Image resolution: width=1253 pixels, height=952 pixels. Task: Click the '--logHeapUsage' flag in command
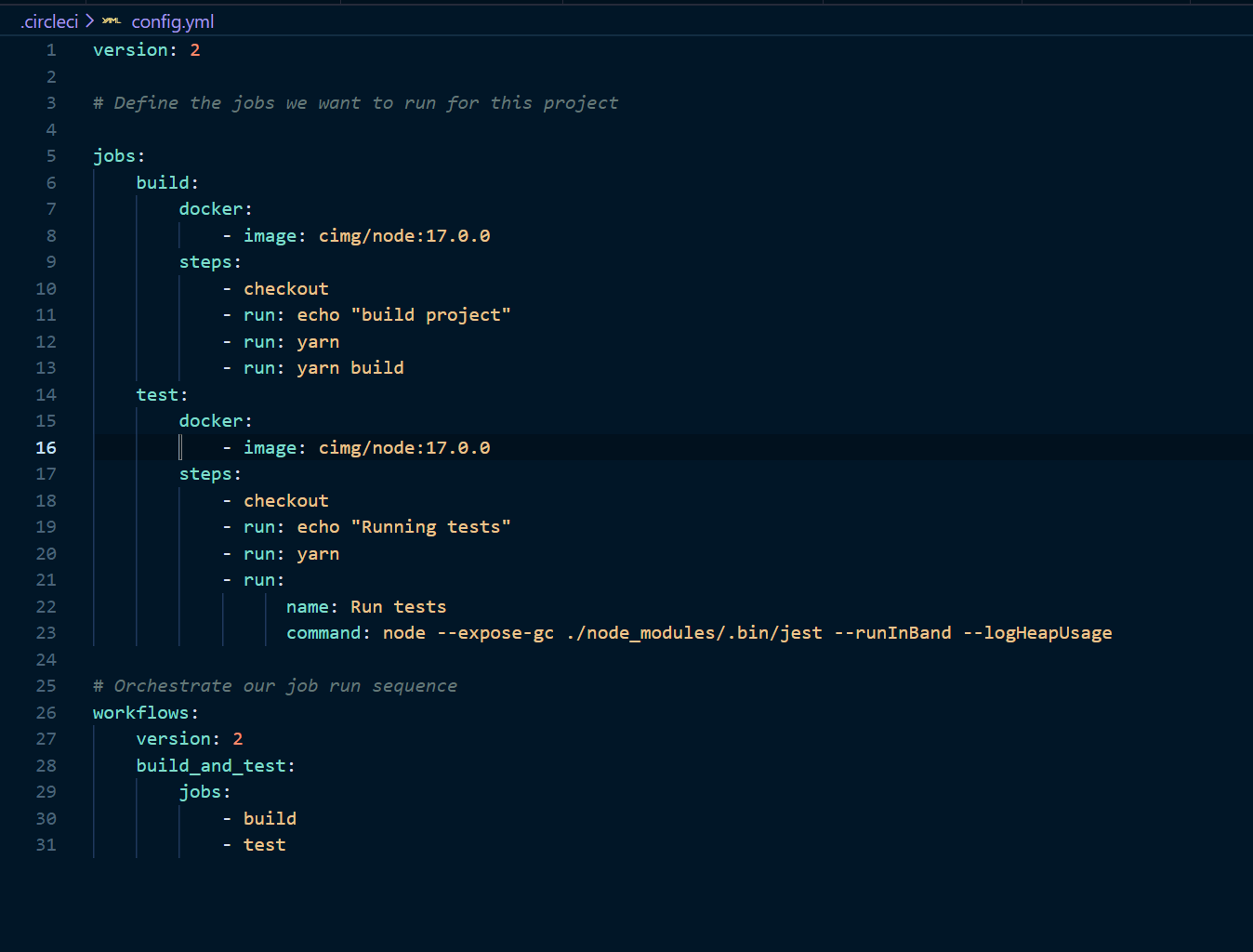(1037, 633)
